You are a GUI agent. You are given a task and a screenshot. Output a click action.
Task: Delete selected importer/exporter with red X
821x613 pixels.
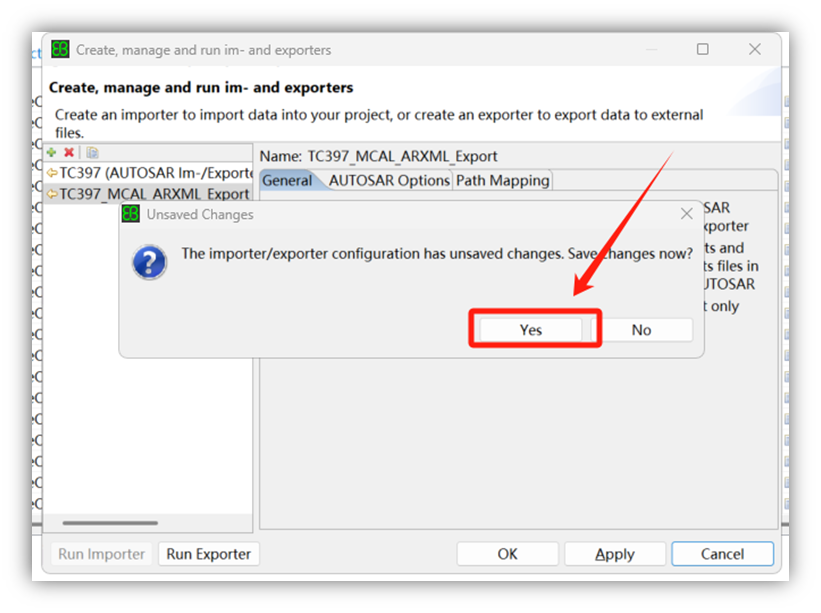(69, 152)
